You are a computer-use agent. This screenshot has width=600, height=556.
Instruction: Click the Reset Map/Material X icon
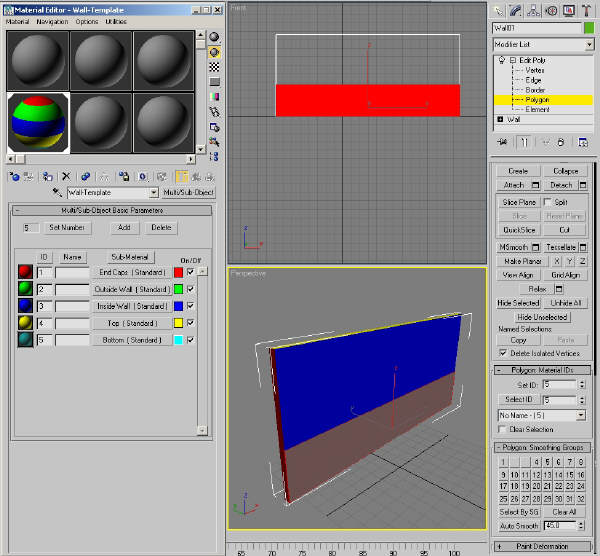66,176
